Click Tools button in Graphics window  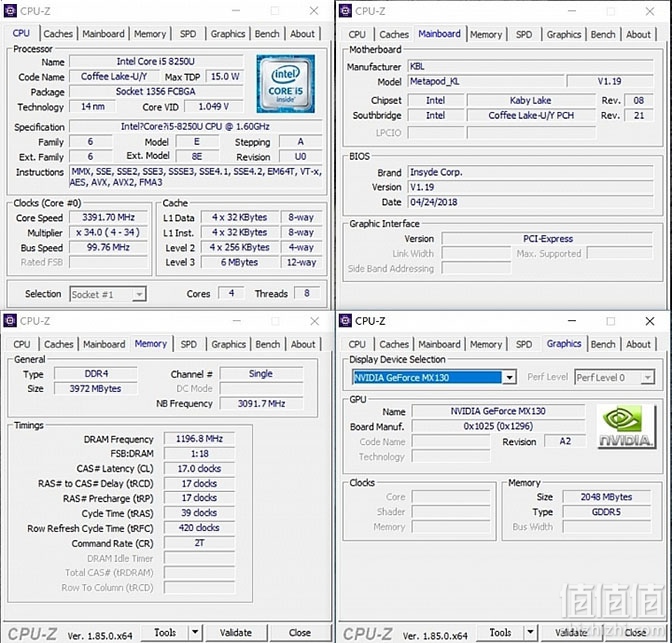point(501,632)
